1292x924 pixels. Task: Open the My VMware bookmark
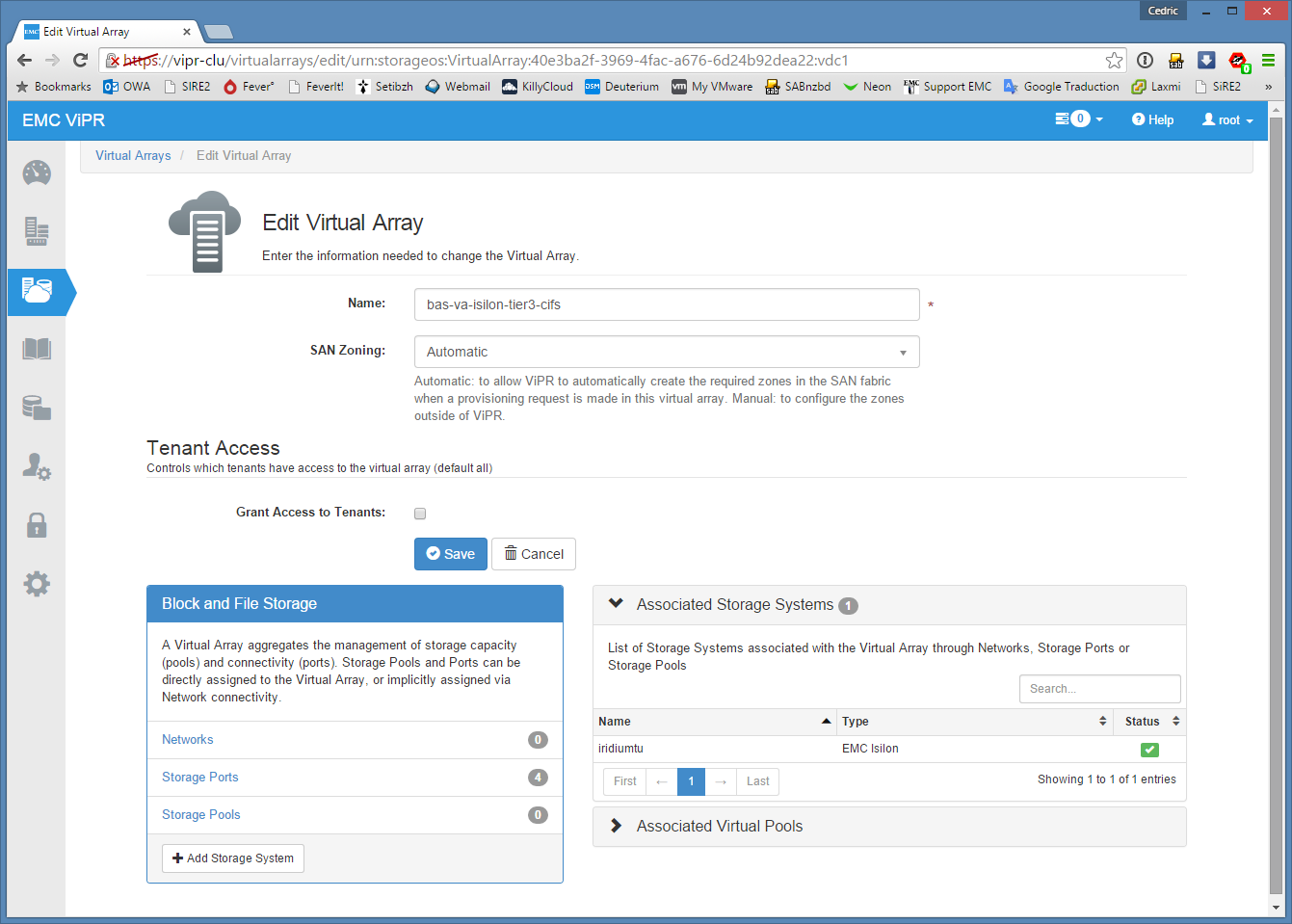point(712,87)
